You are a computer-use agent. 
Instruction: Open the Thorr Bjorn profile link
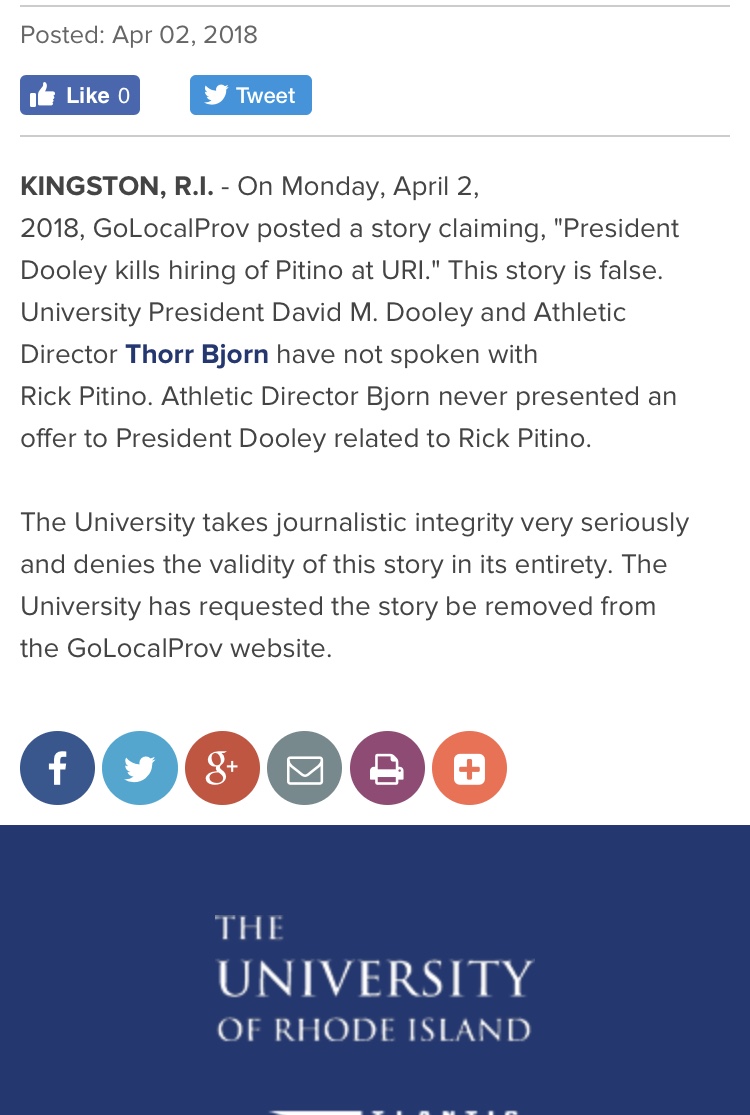[x=197, y=354]
